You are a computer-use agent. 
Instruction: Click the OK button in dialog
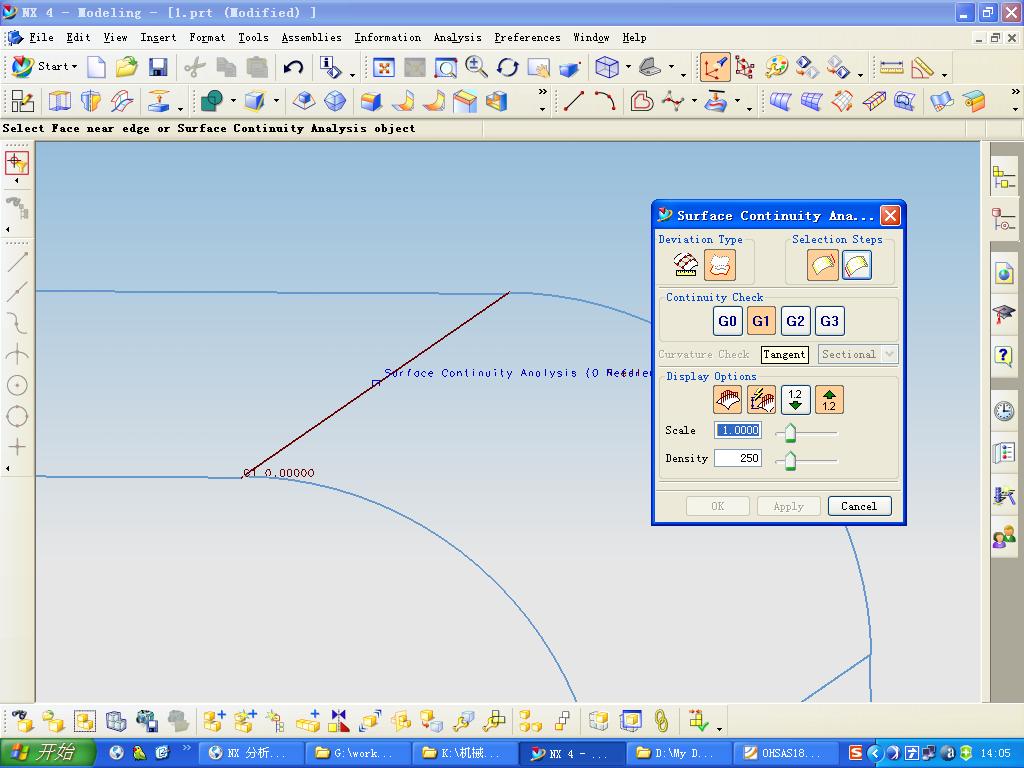click(718, 506)
